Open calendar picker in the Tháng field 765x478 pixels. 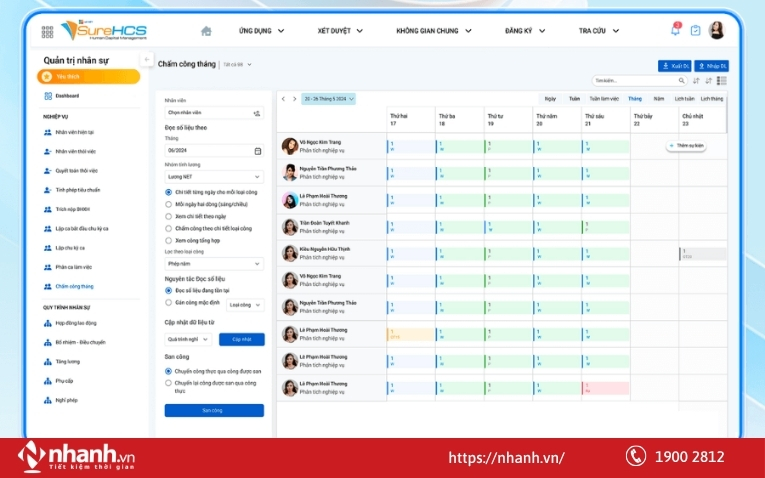(258, 151)
